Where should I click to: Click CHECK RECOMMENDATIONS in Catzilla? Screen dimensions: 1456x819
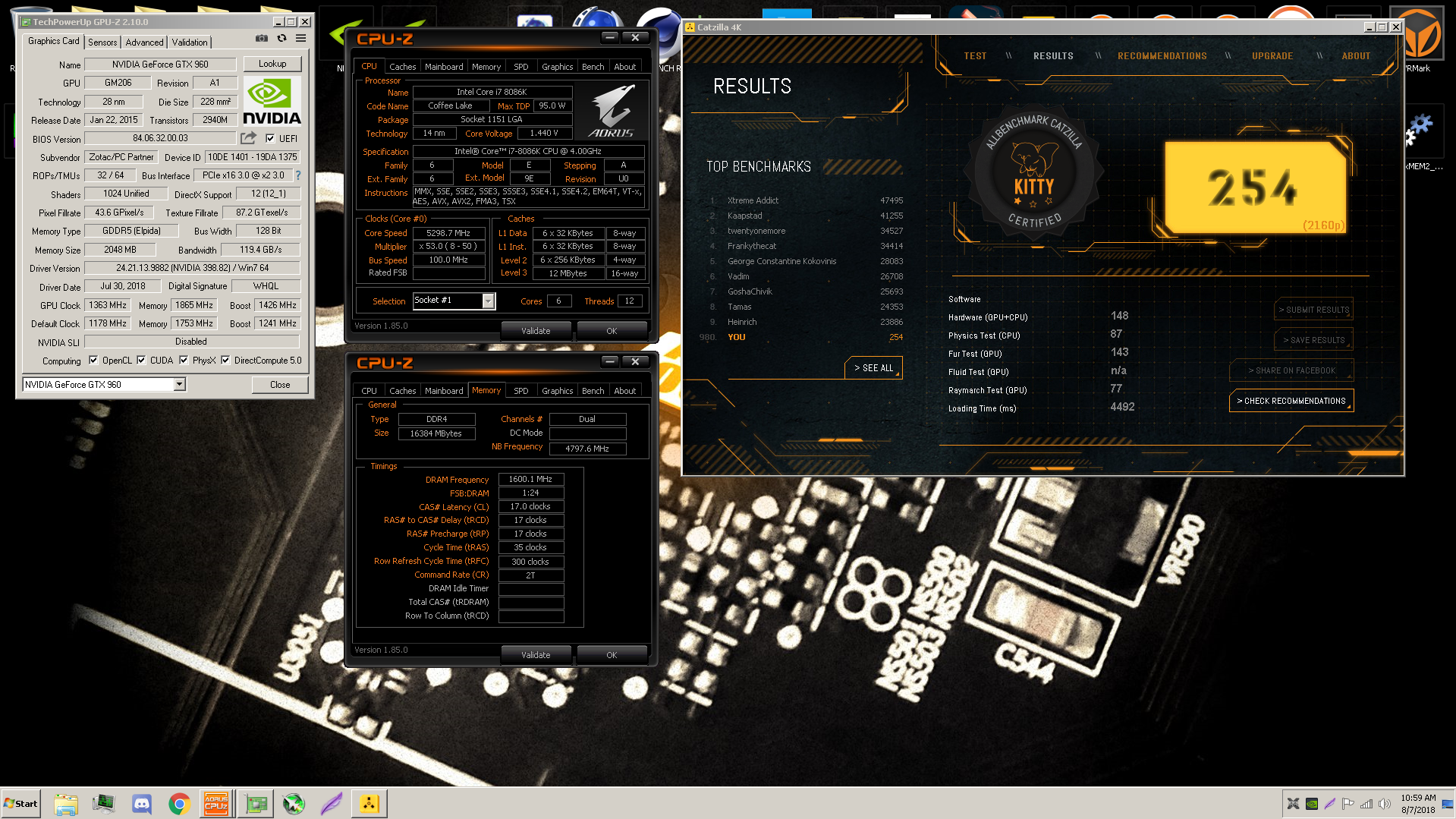[x=1291, y=401]
